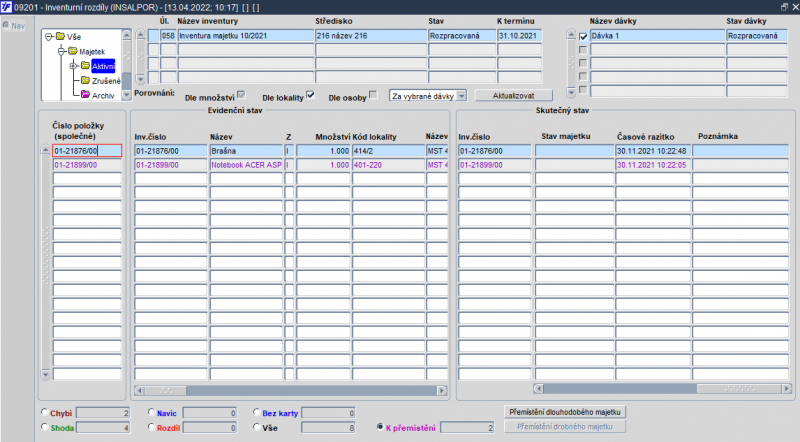The height and width of the screenshot is (442, 800).
Task: Open the Nav panel tab
Action: coord(14,26)
